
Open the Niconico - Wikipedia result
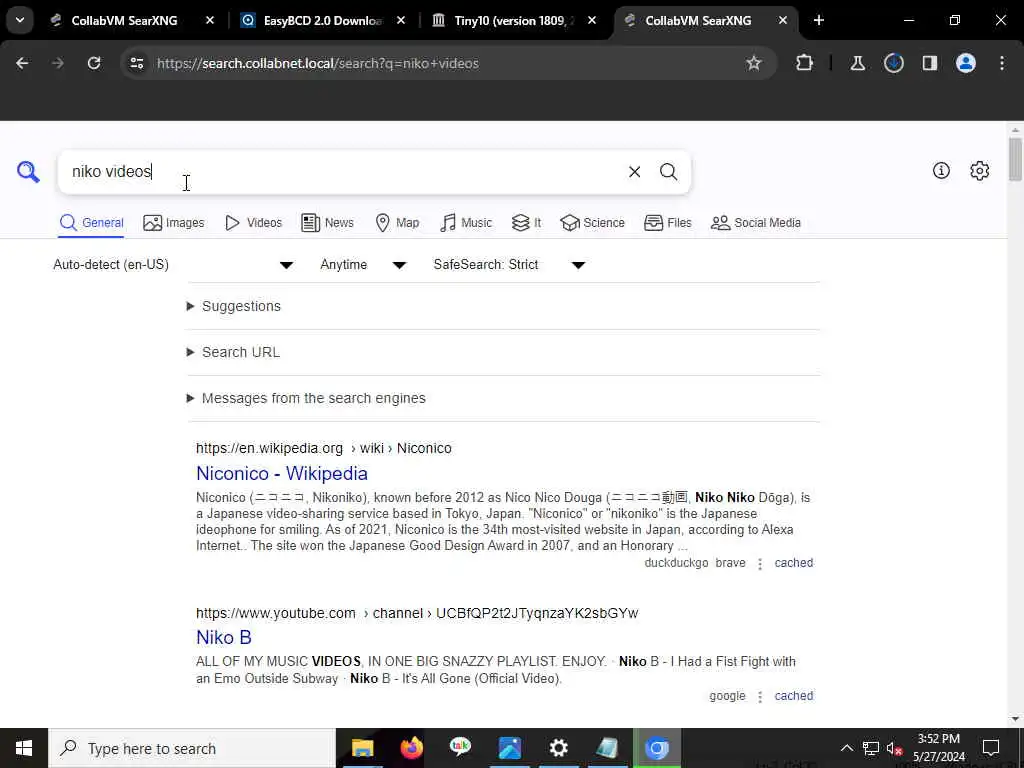point(282,473)
